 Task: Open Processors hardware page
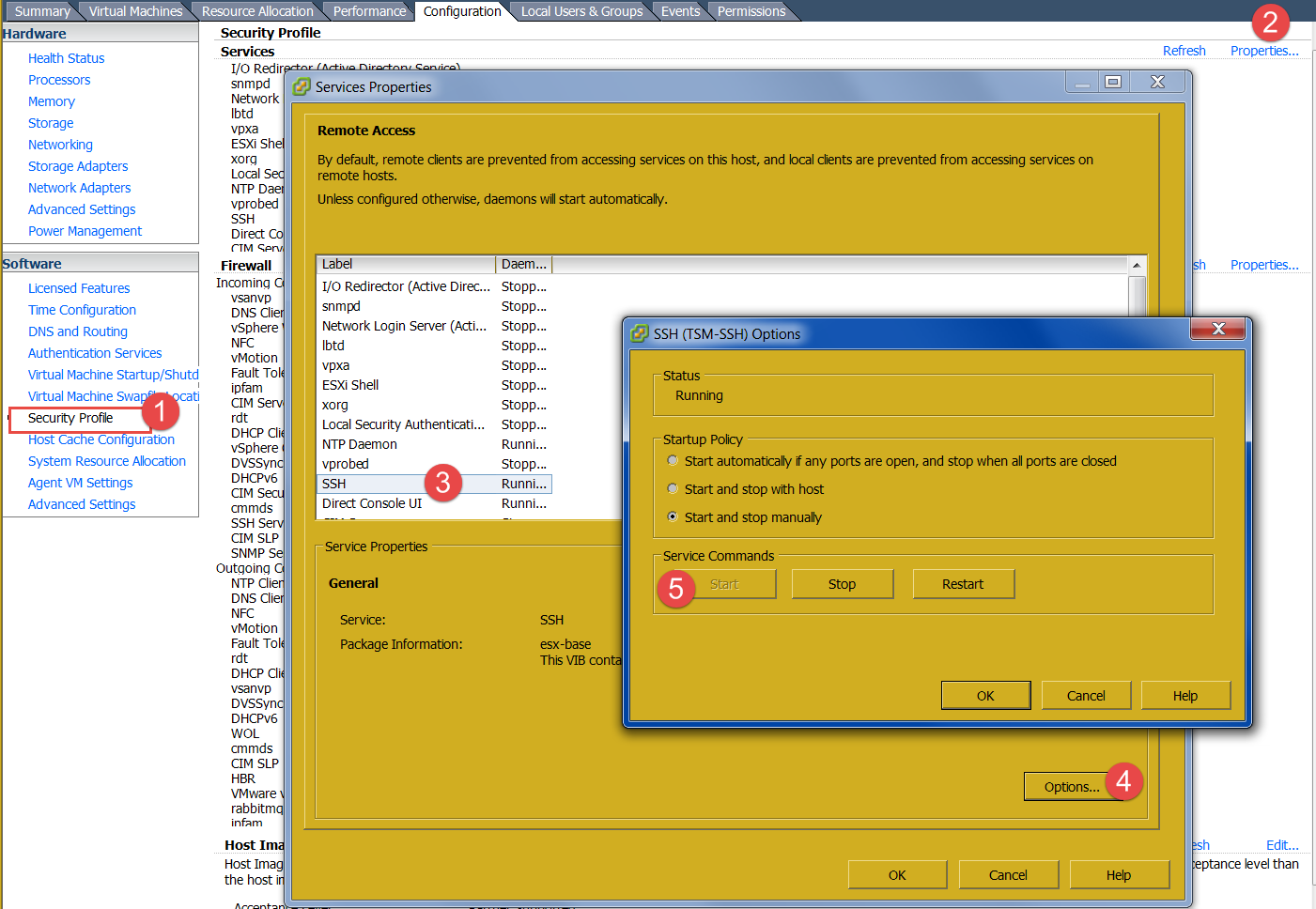coord(59,80)
